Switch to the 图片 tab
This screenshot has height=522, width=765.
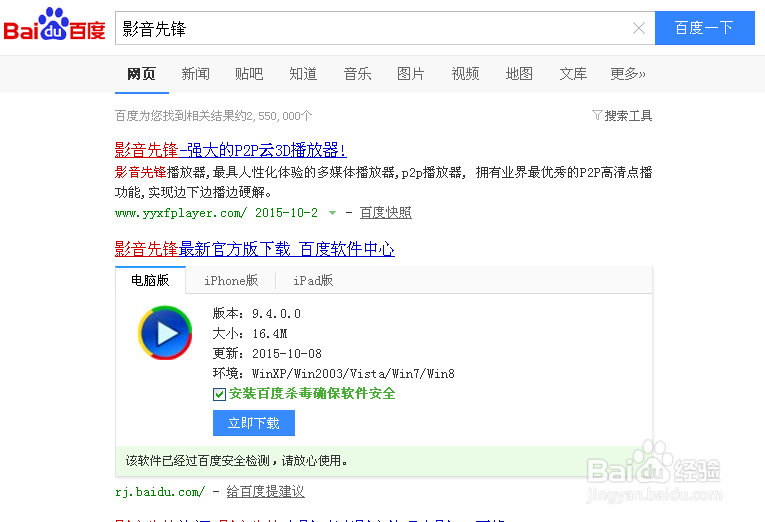411,74
